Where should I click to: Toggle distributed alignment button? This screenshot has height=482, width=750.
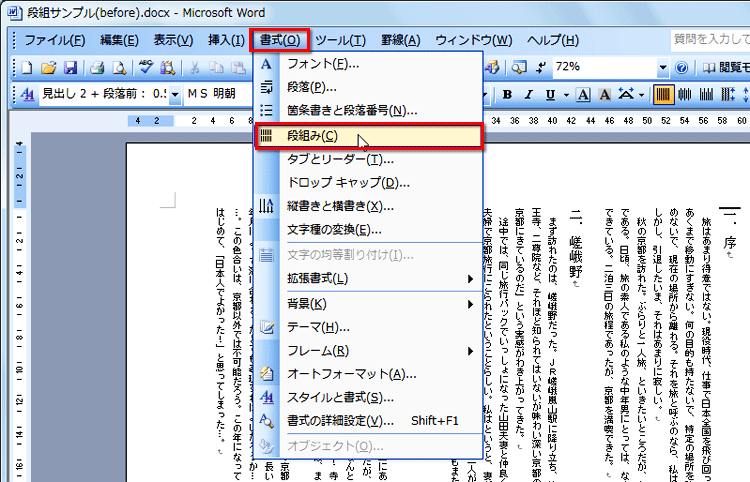click(x=728, y=95)
